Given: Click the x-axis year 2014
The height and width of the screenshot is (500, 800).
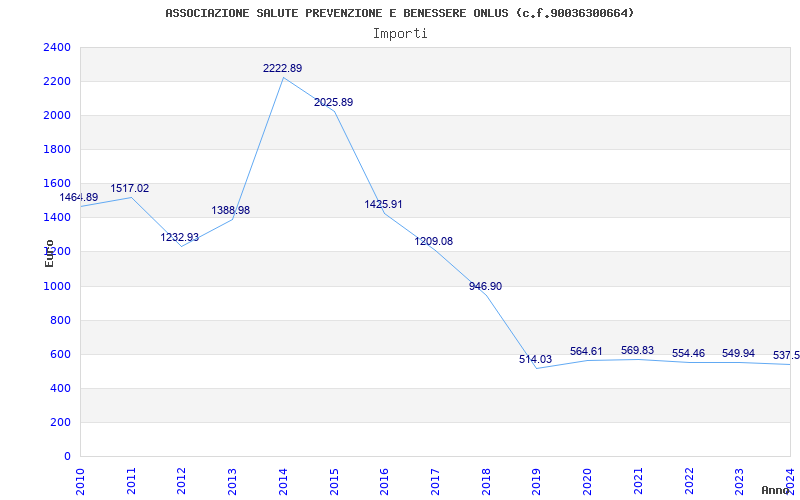Looking at the screenshot, I should click(x=283, y=481).
